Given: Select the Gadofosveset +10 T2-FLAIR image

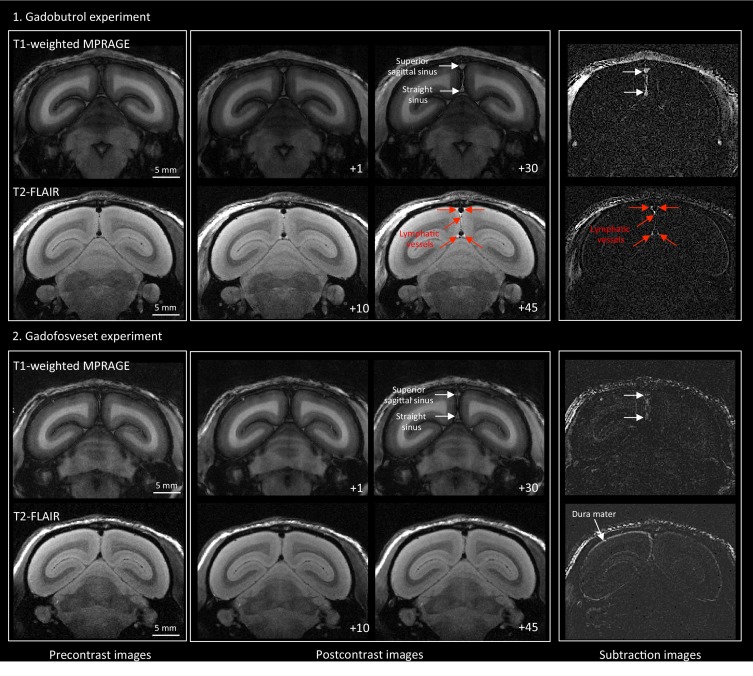Looking at the screenshot, I should pos(283,571).
